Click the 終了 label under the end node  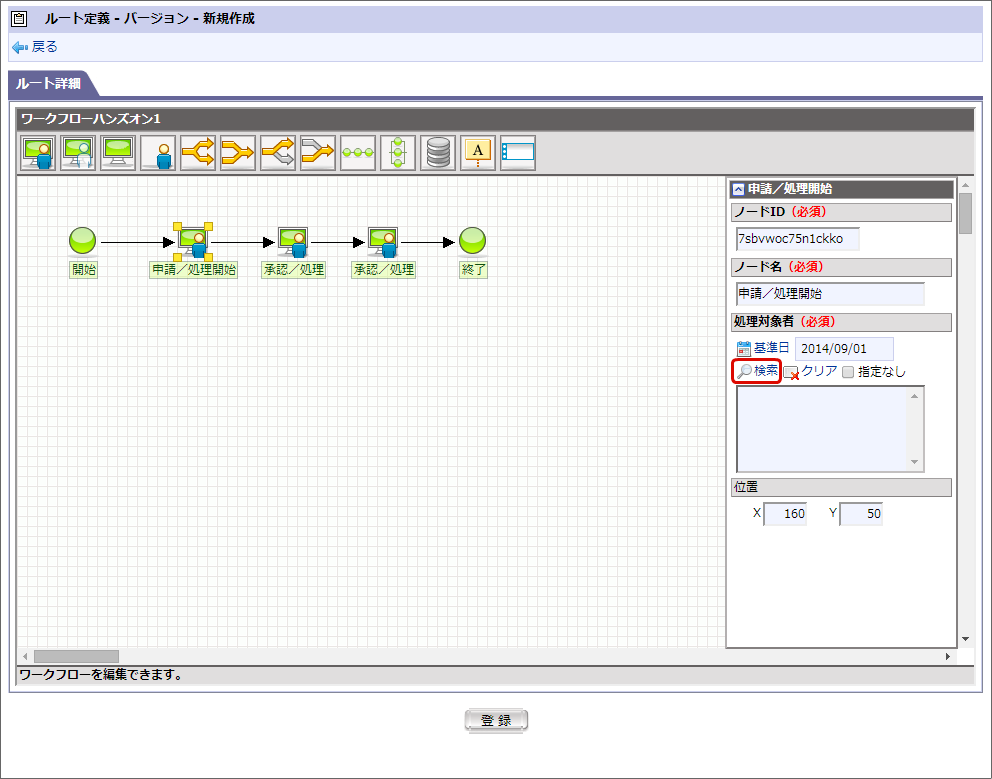coord(473,270)
